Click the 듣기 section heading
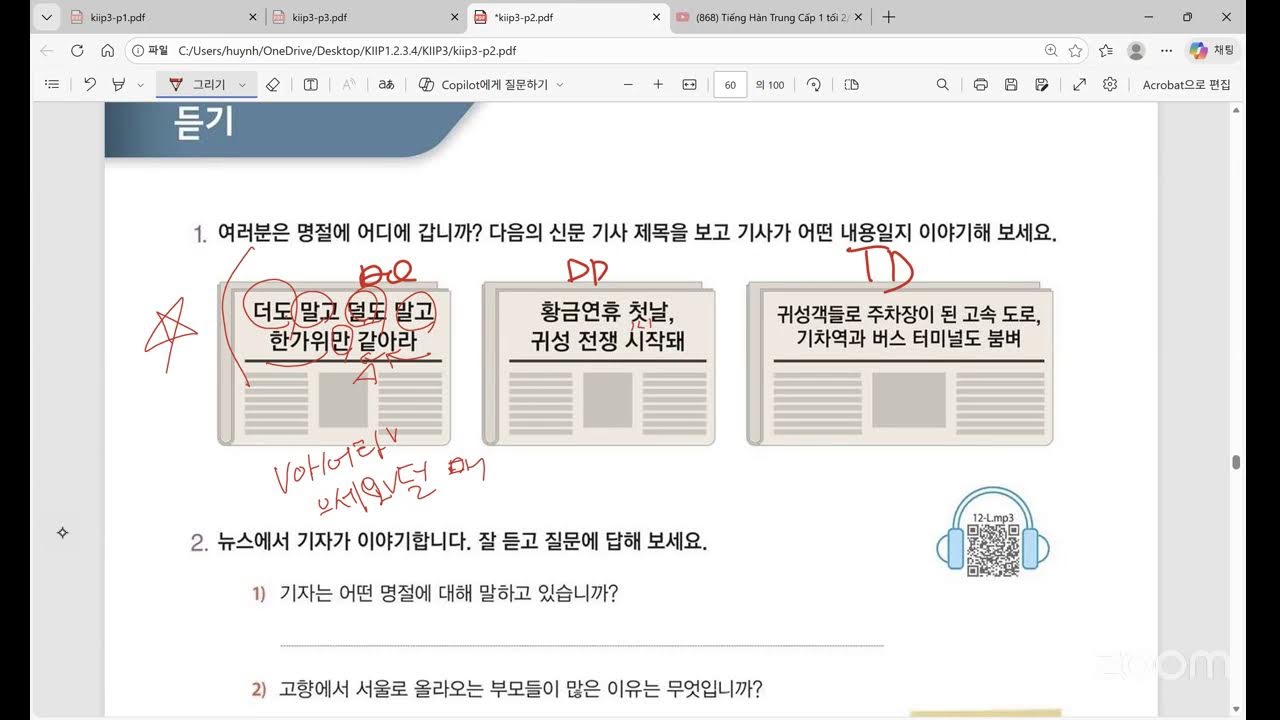This screenshot has width=1280, height=720. pos(204,121)
